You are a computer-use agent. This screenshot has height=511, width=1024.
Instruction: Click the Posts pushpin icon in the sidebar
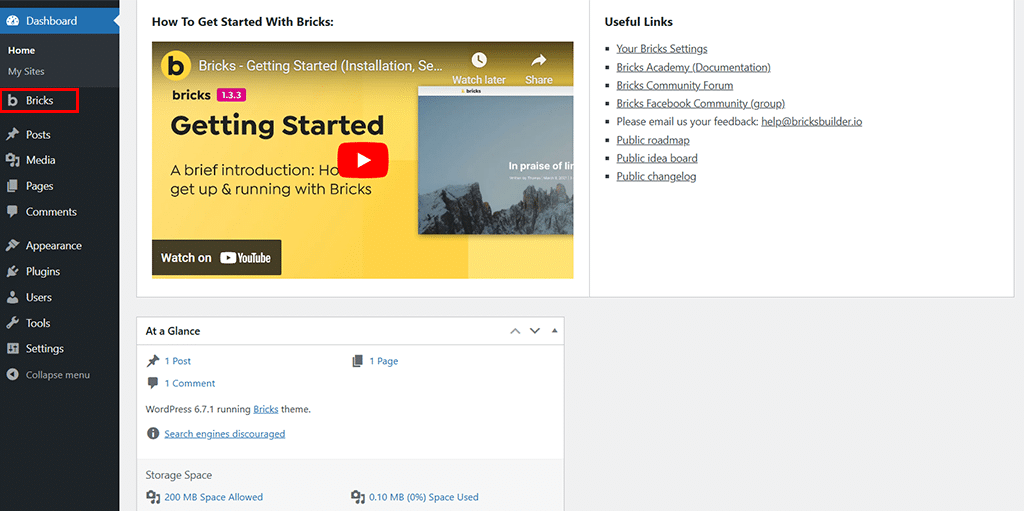tap(12, 135)
